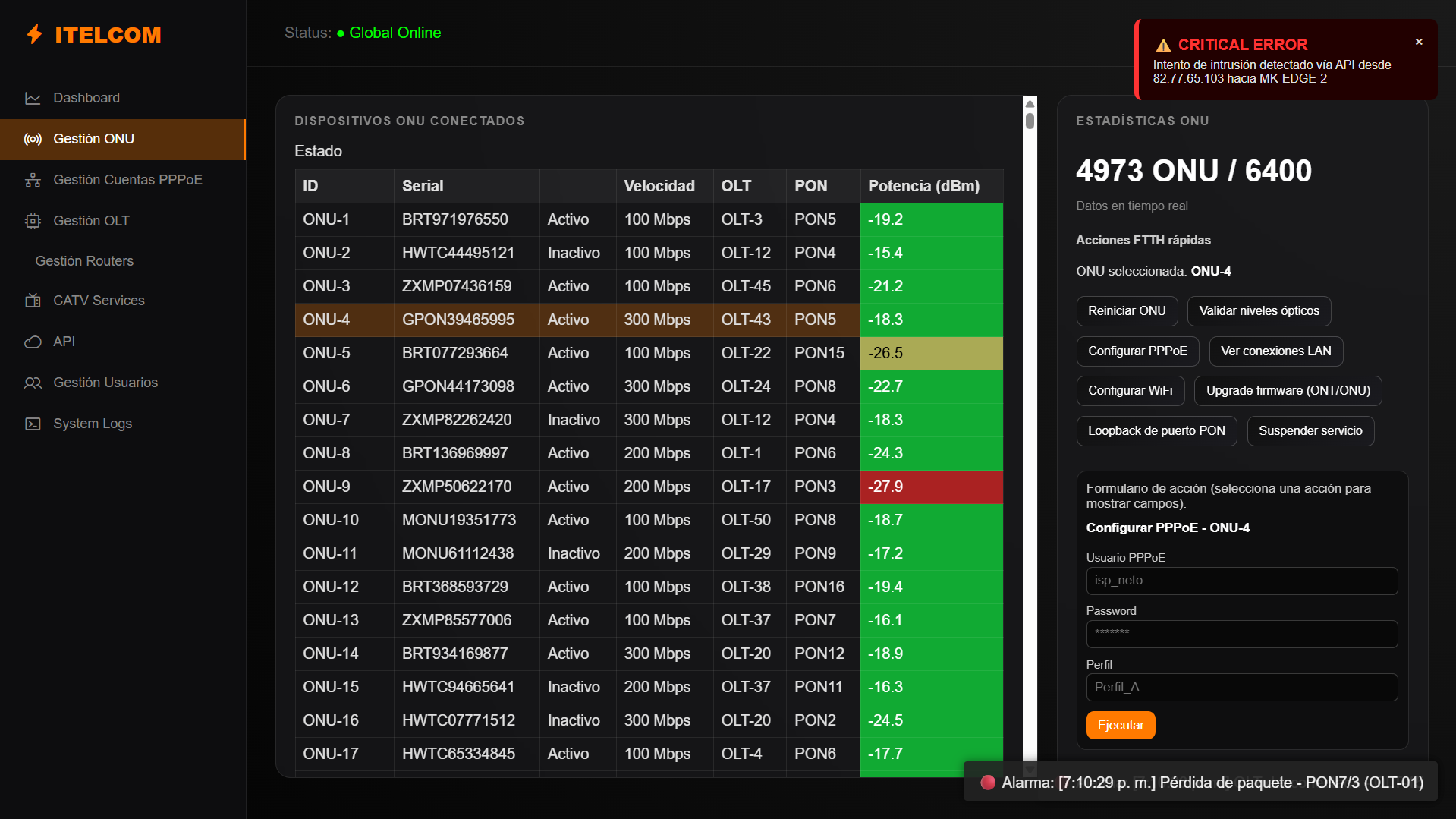Select row ONU-1 in the table
The width and height of the screenshot is (1456, 819).
point(649,219)
